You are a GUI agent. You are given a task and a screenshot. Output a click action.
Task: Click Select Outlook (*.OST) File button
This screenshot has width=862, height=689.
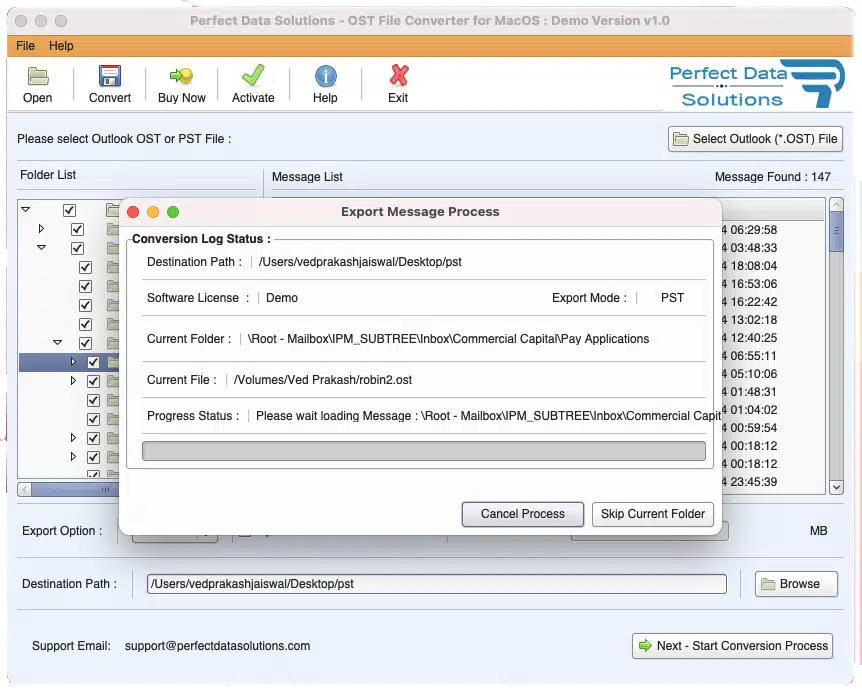[x=755, y=139]
